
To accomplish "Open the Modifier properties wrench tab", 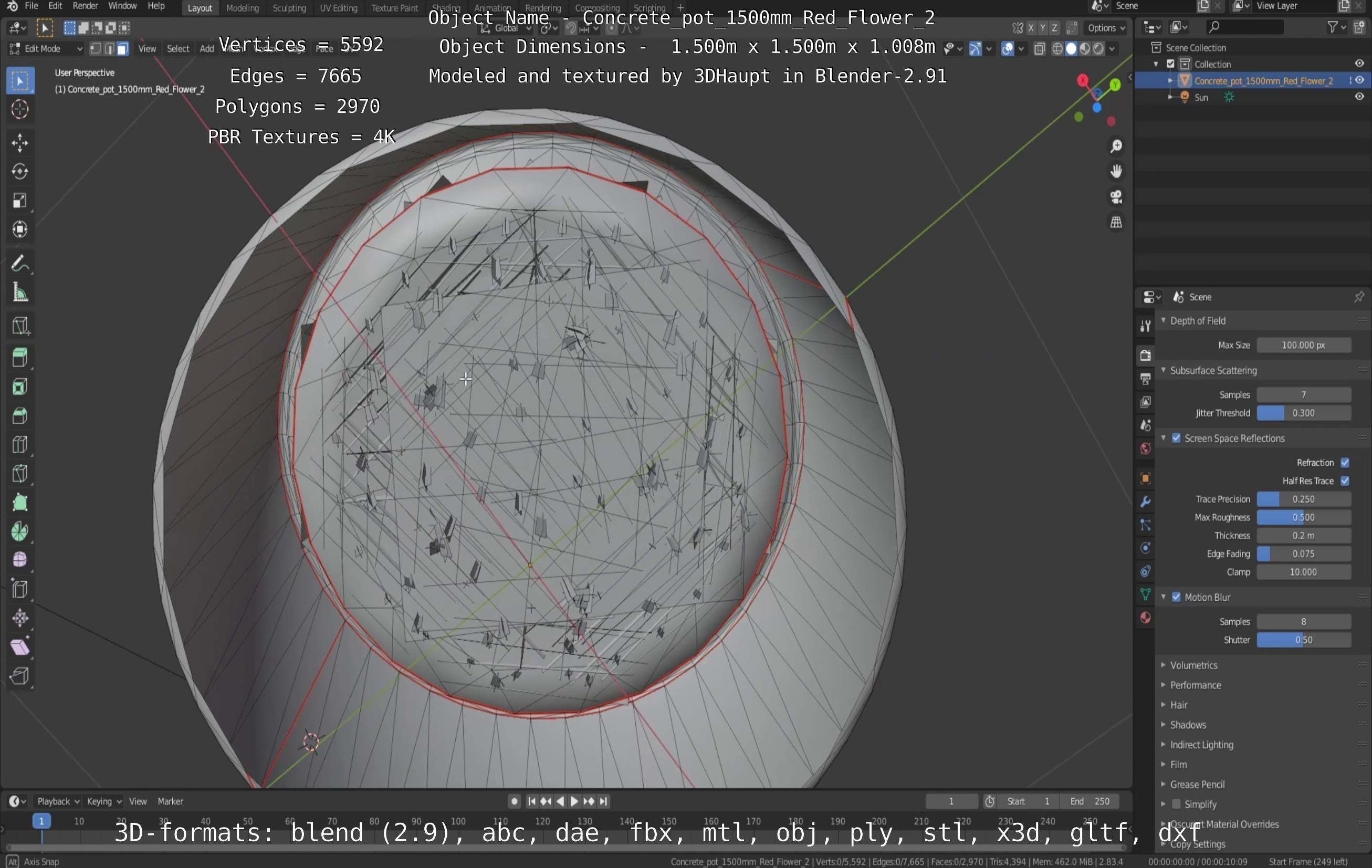I will (x=1145, y=501).
